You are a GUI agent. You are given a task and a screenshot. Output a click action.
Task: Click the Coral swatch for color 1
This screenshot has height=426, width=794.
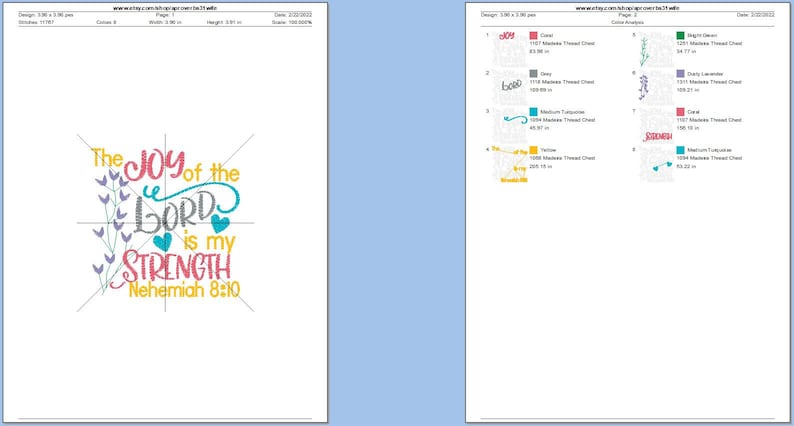click(533, 35)
